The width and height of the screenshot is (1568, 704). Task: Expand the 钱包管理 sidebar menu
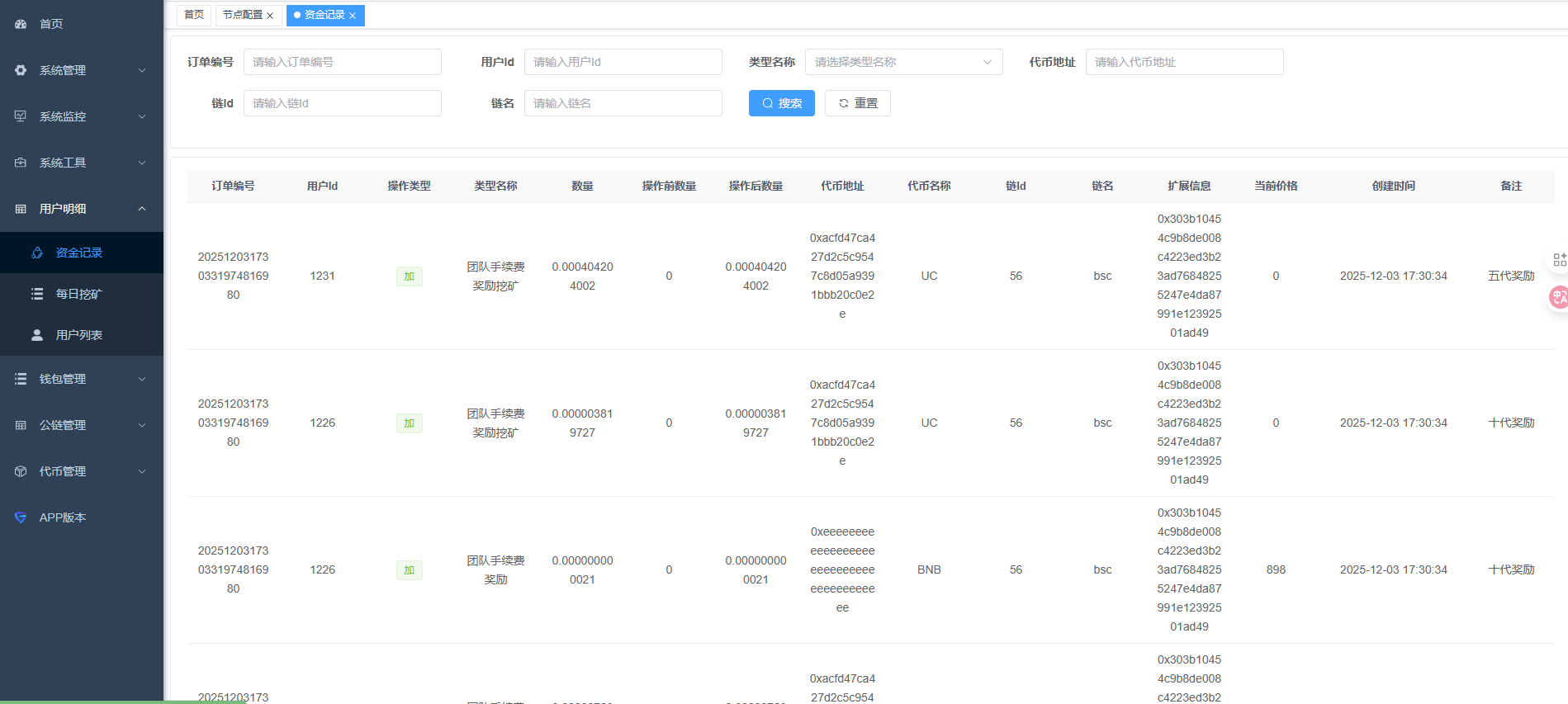(x=82, y=379)
